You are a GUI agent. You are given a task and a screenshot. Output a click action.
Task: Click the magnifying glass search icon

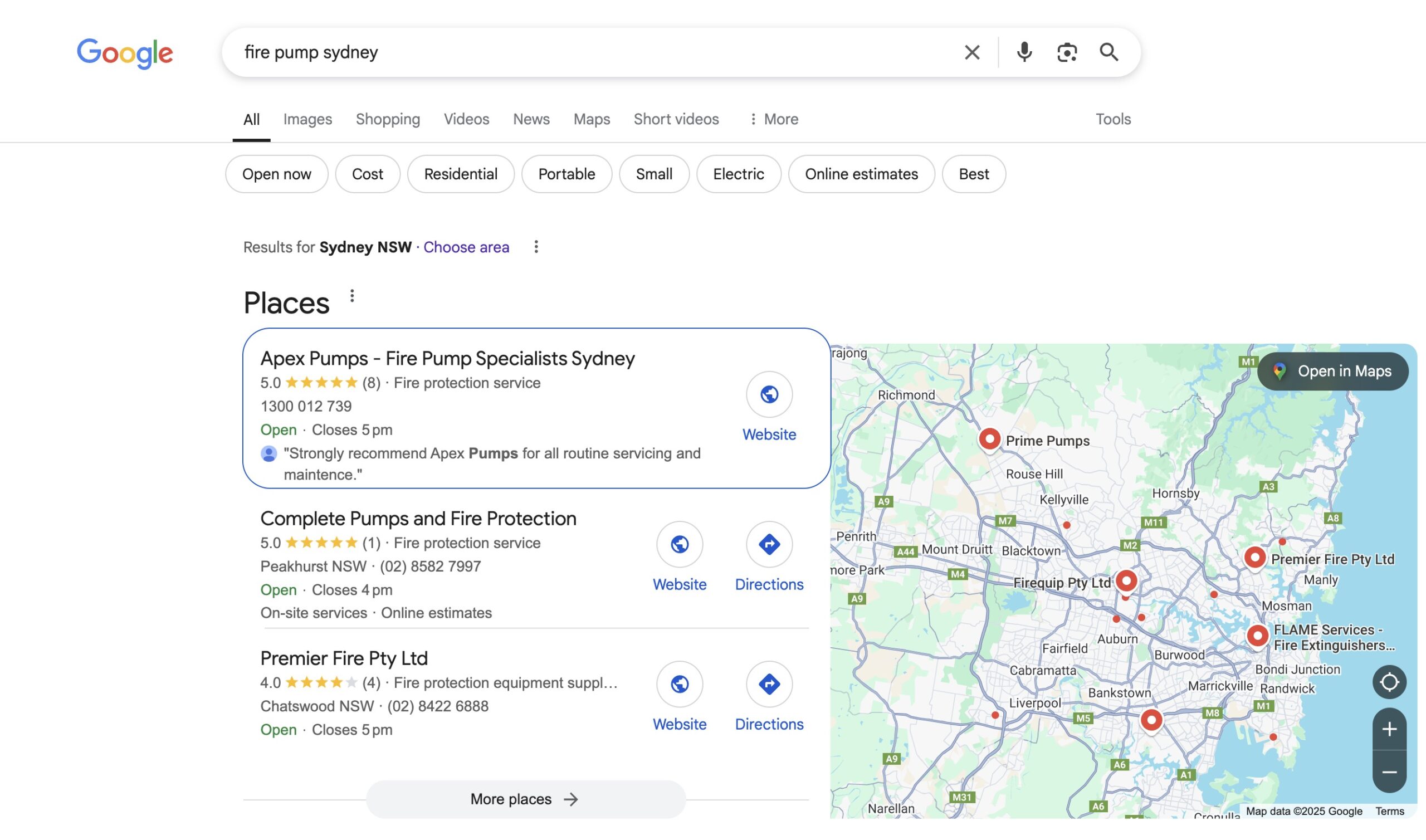1108,52
